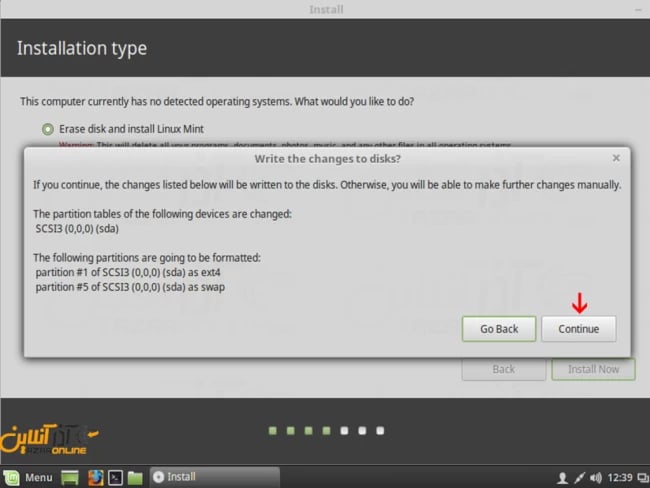
Task: Open the Terminal launcher in panel
Action: (x=115, y=478)
